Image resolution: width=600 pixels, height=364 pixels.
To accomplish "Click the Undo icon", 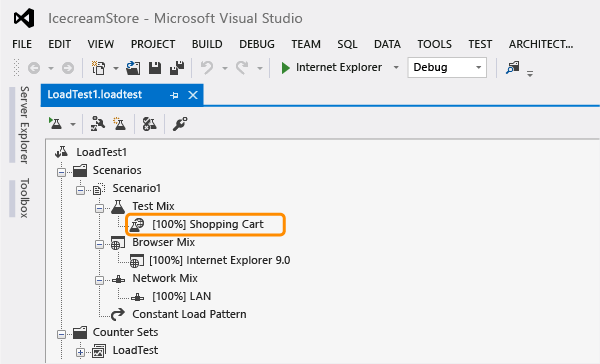I will click(x=207, y=68).
